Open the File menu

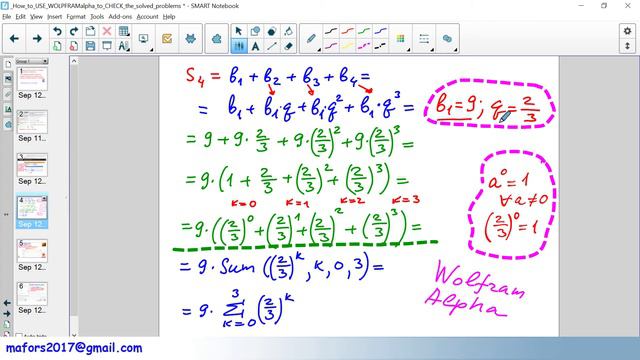point(7,17)
